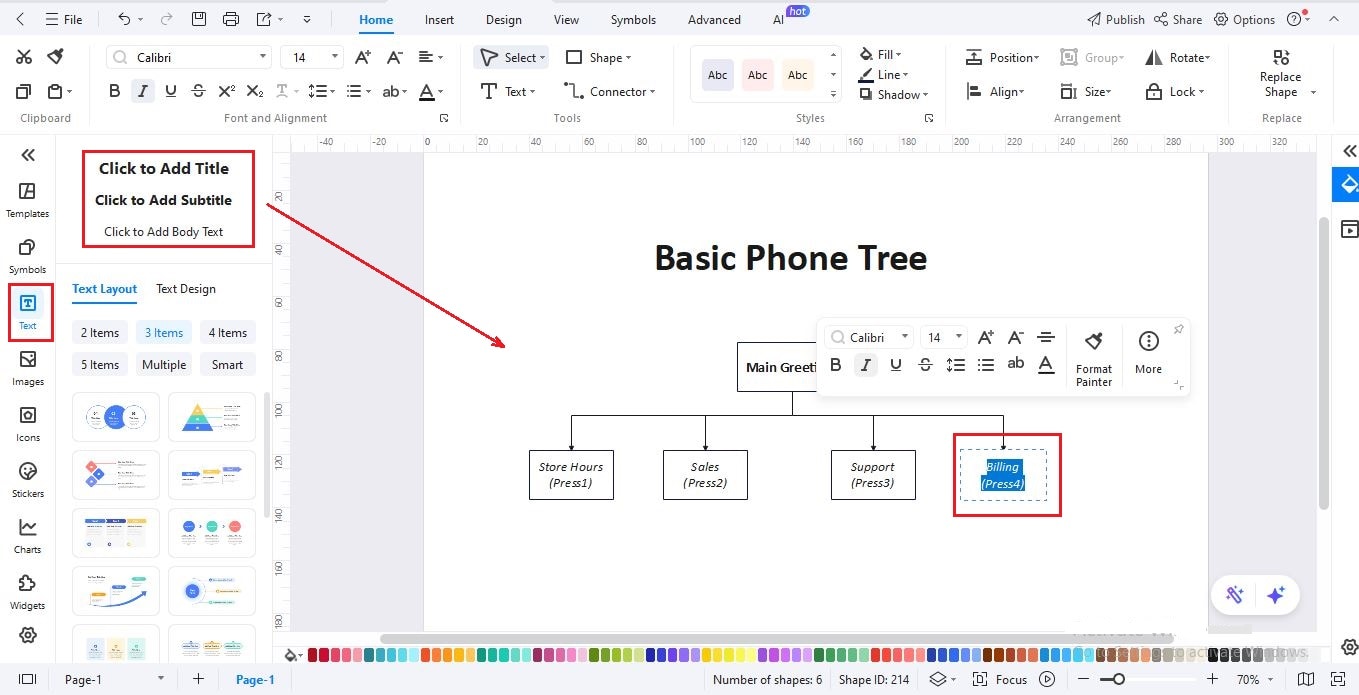Image resolution: width=1359 pixels, height=695 pixels.
Task: Click More in floating toolbar
Action: tap(1148, 352)
